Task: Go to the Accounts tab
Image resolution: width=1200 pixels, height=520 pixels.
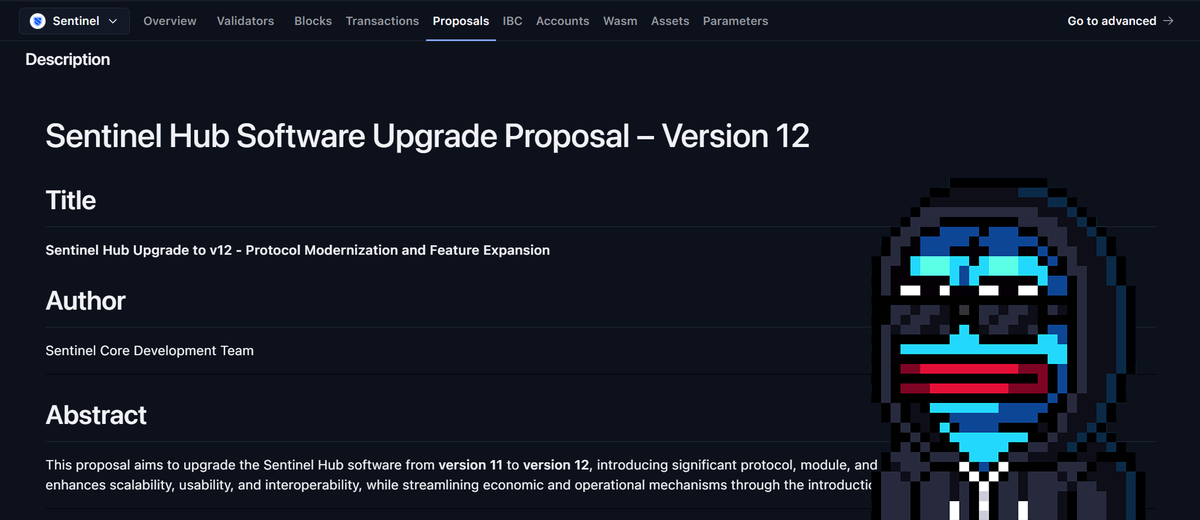Action: point(562,20)
